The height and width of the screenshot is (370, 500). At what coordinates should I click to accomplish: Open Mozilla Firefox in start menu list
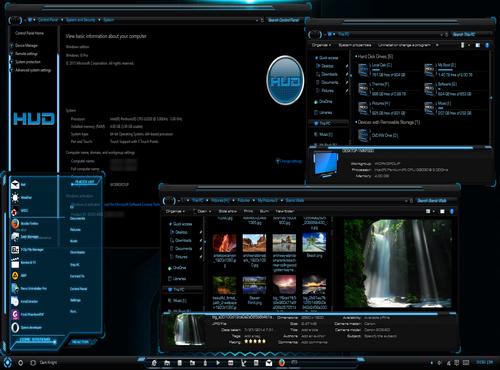(x=25, y=224)
